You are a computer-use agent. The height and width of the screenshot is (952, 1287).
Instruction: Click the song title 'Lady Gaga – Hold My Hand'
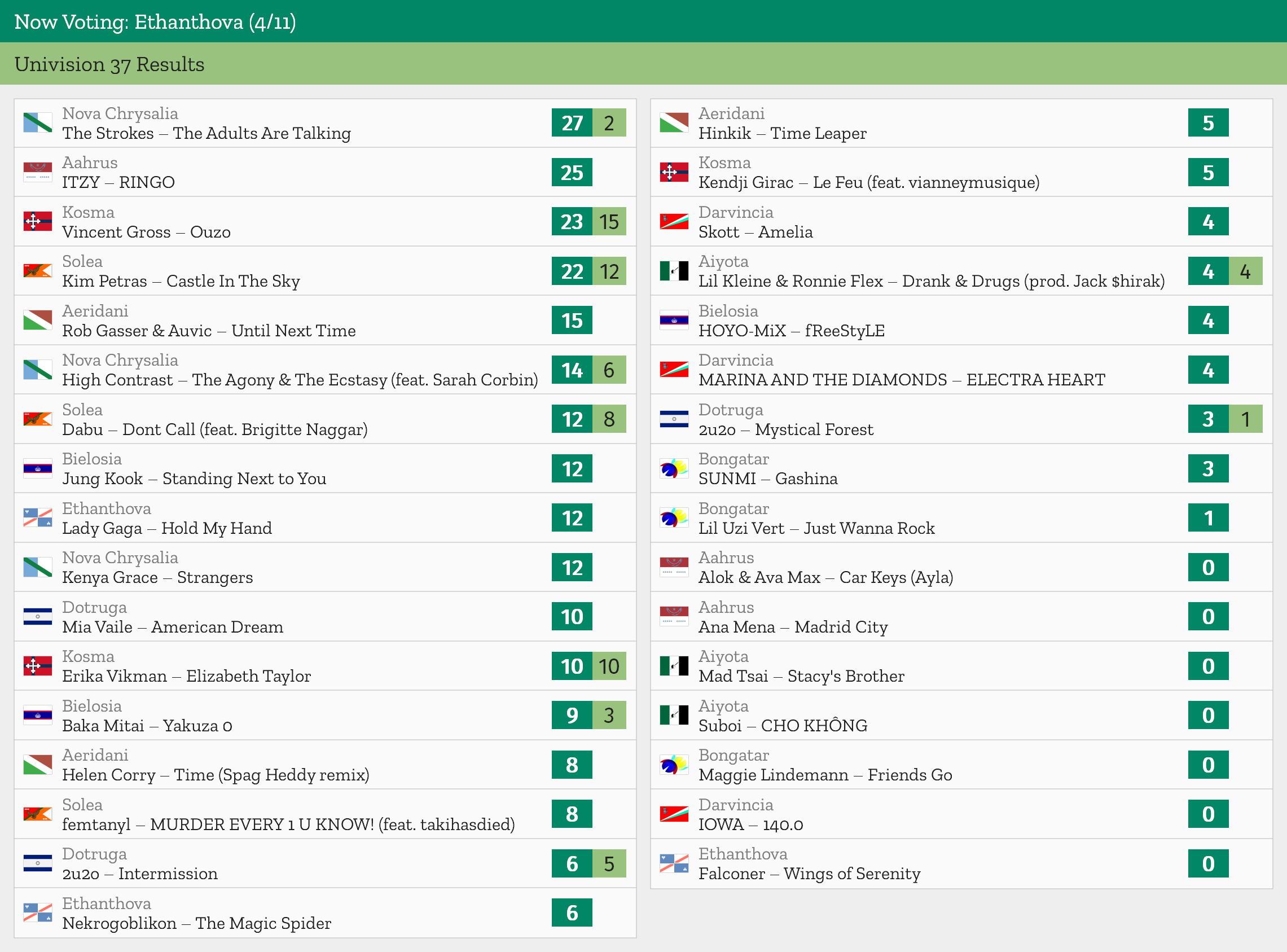[167, 528]
